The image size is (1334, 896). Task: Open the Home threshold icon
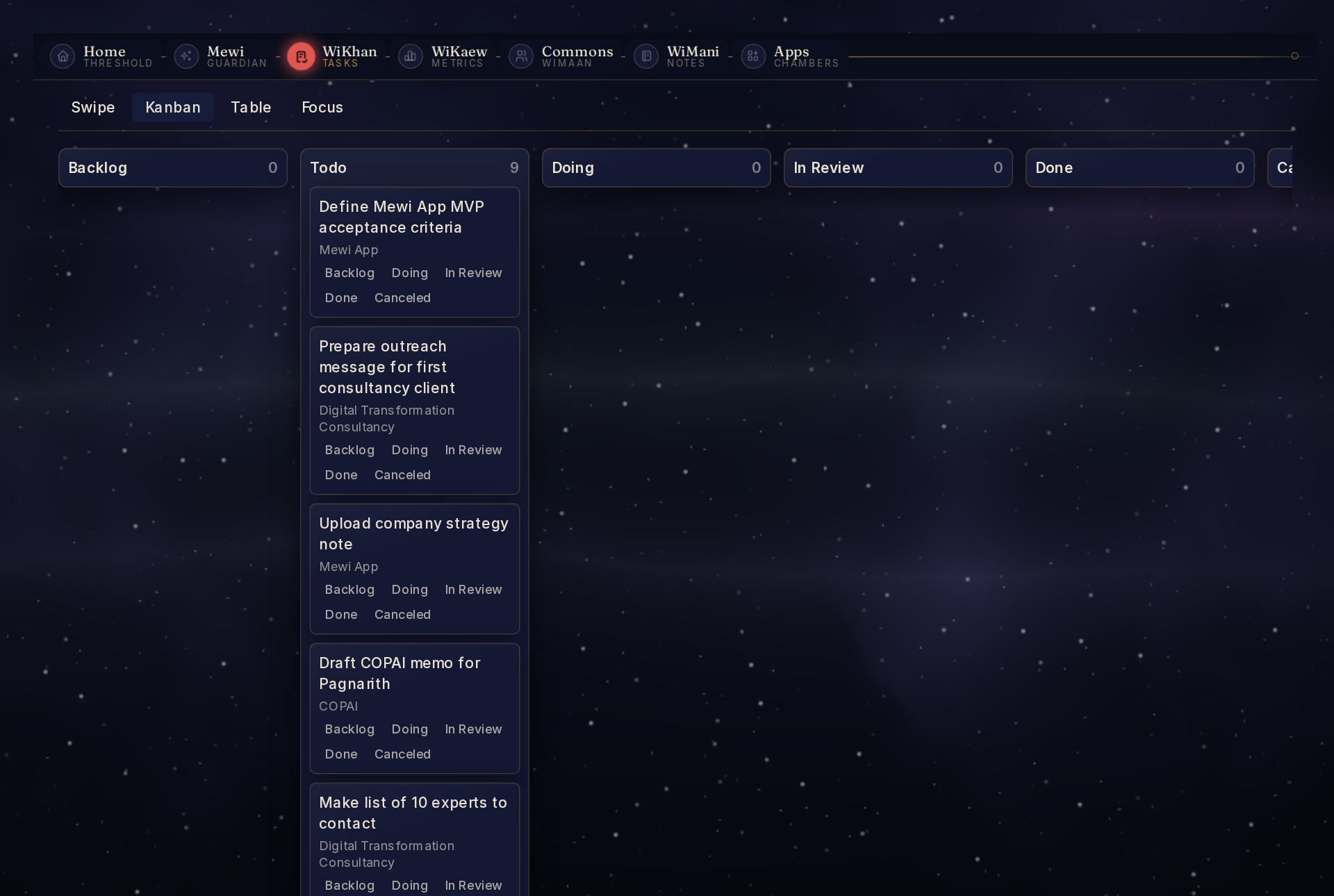tap(63, 56)
